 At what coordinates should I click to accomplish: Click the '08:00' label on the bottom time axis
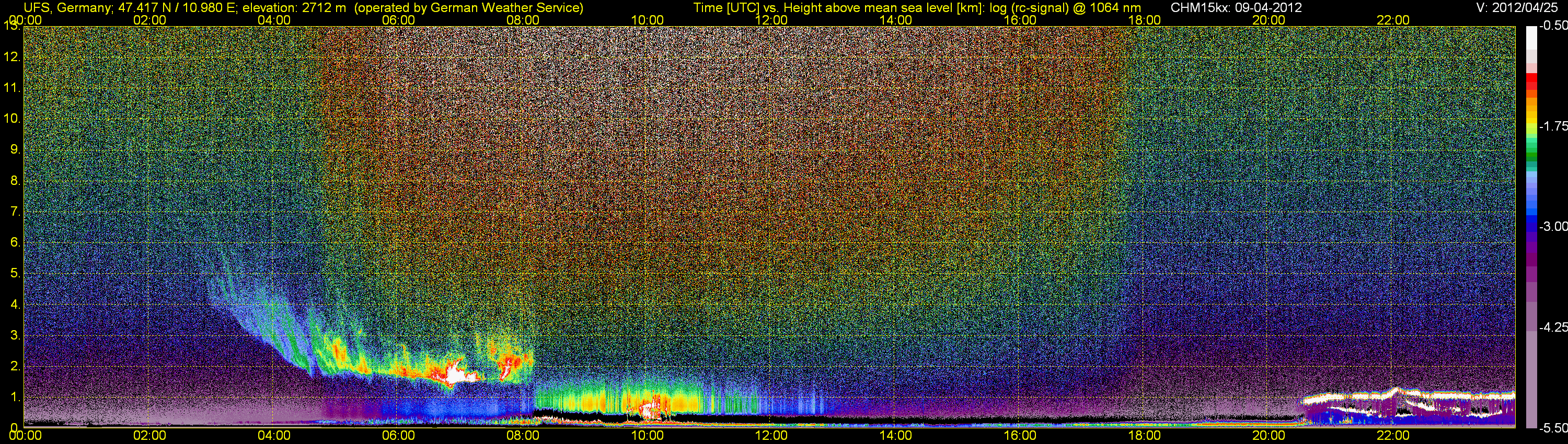pos(523,436)
